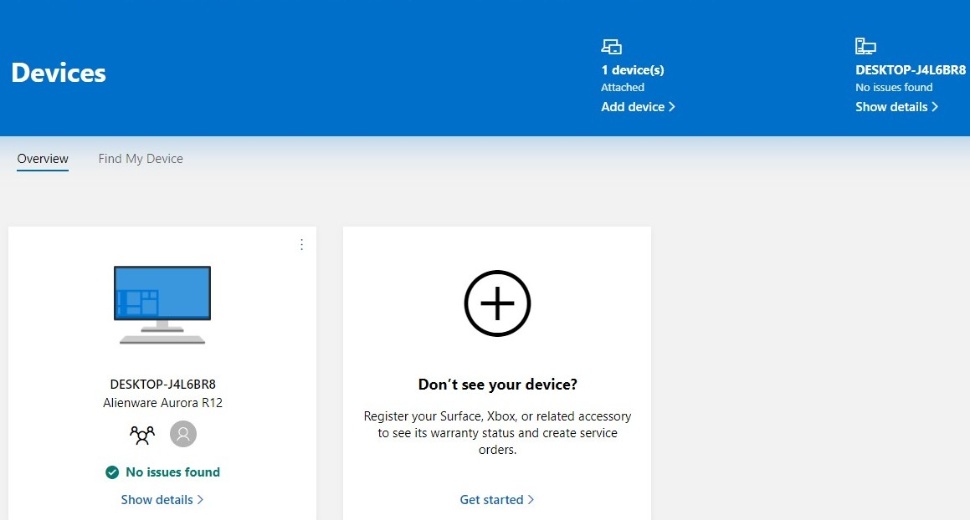Open the Find My Device tab
This screenshot has height=520, width=970.
pyautogui.click(x=140, y=159)
